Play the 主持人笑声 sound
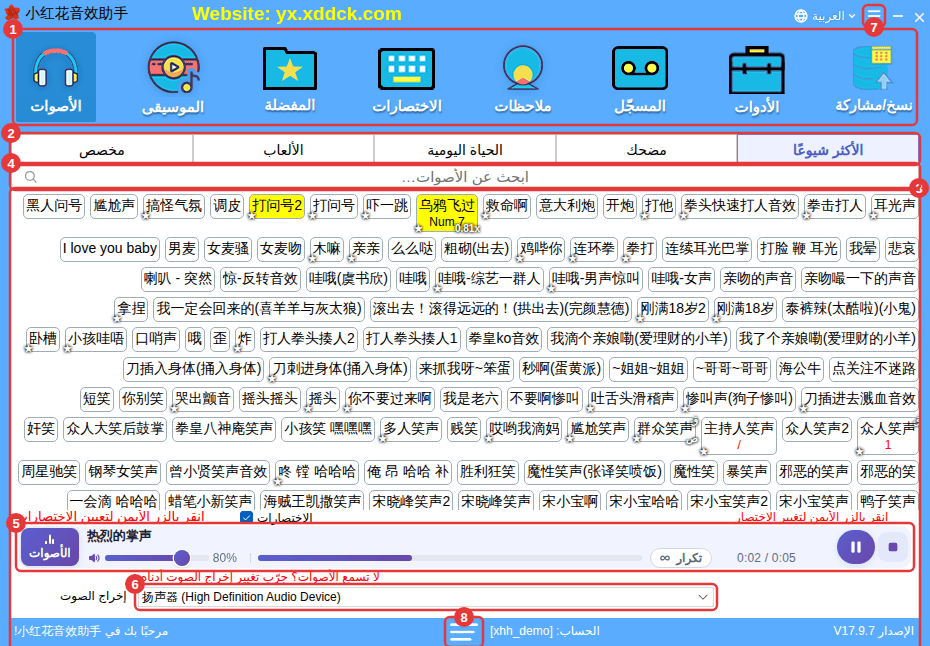The image size is (930, 646). coord(738,435)
